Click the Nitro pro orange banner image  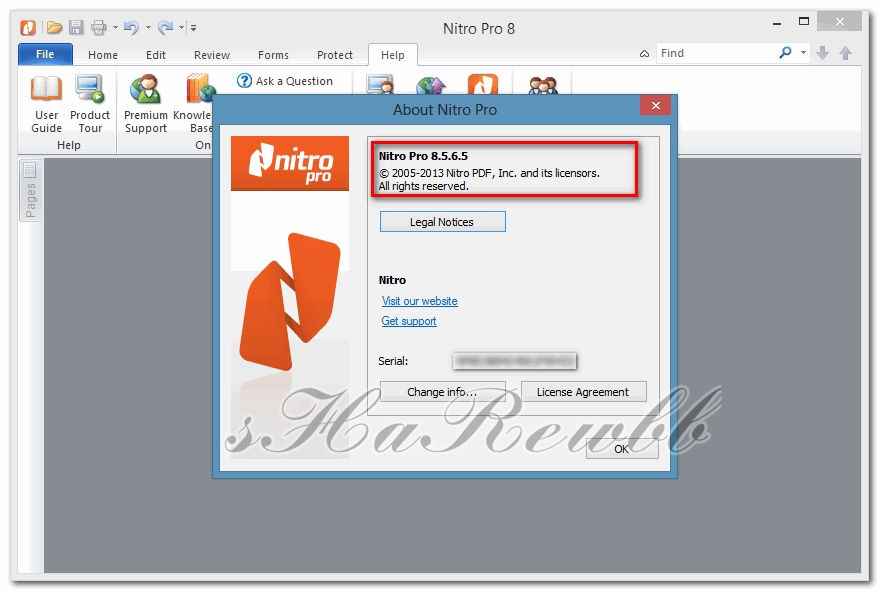(x=290, y=163)
